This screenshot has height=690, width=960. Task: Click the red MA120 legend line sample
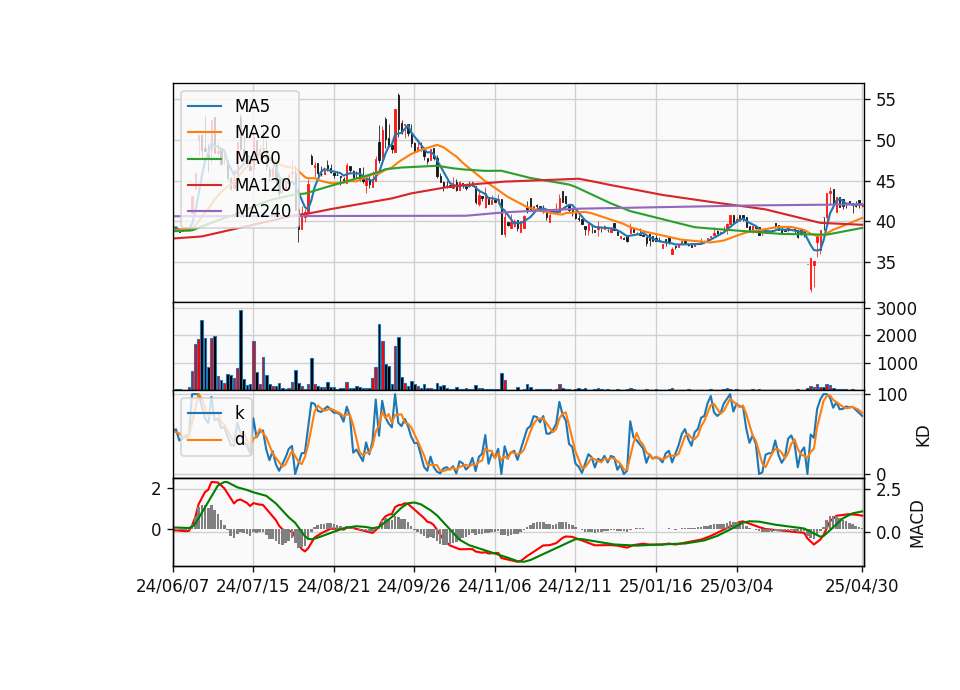point(204,184)
